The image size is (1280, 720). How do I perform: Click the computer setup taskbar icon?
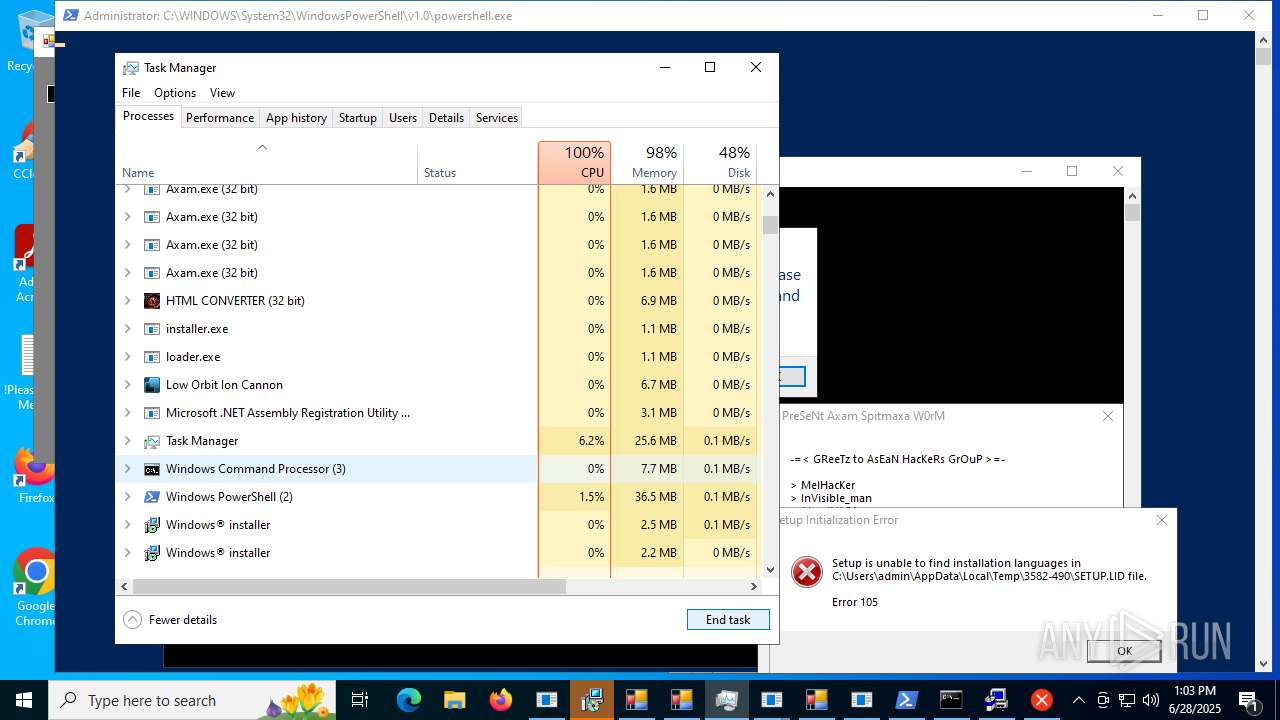(x=996, y=700)
